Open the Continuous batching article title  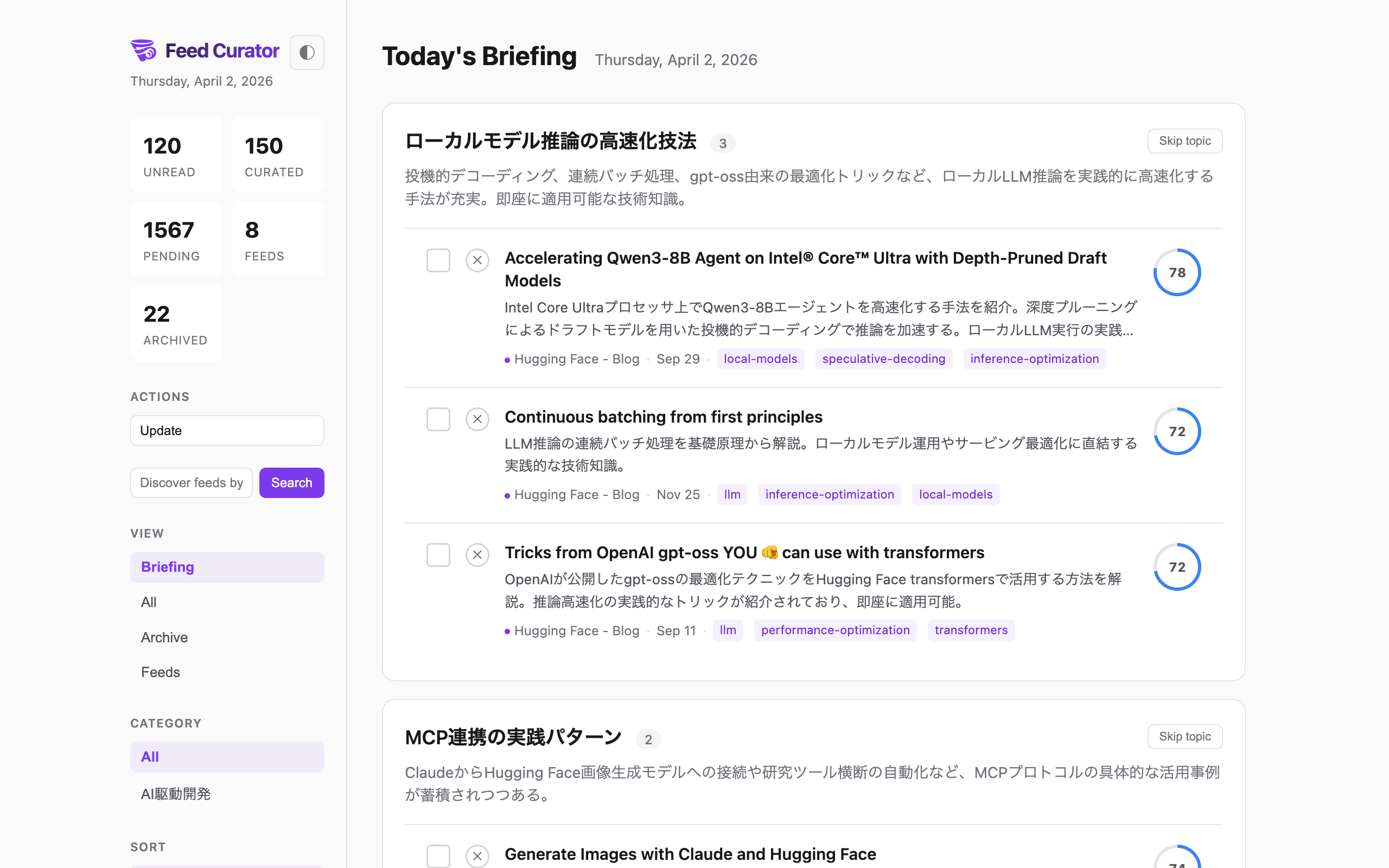click(x=663, y=416)
